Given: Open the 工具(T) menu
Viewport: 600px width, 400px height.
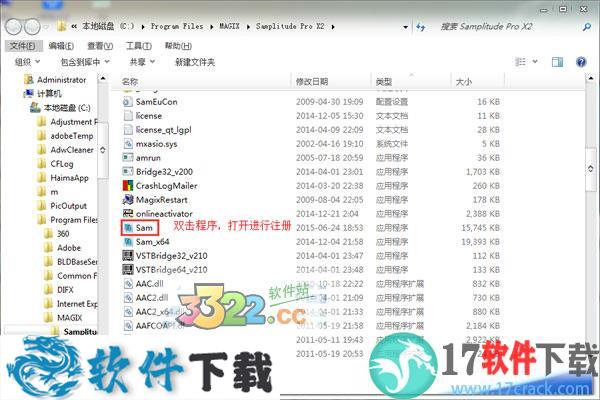Looking at the screenshot, I should coord(139,46).
